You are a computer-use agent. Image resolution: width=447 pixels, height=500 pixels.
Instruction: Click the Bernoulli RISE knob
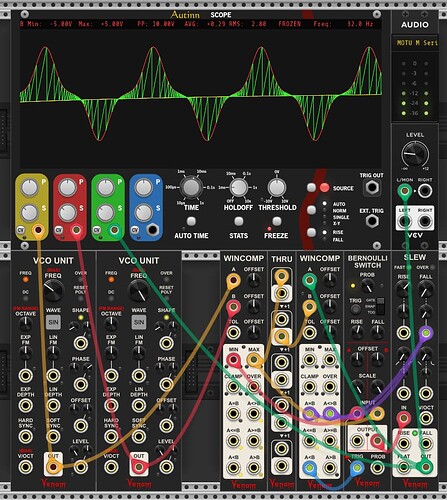coord(357,332)
